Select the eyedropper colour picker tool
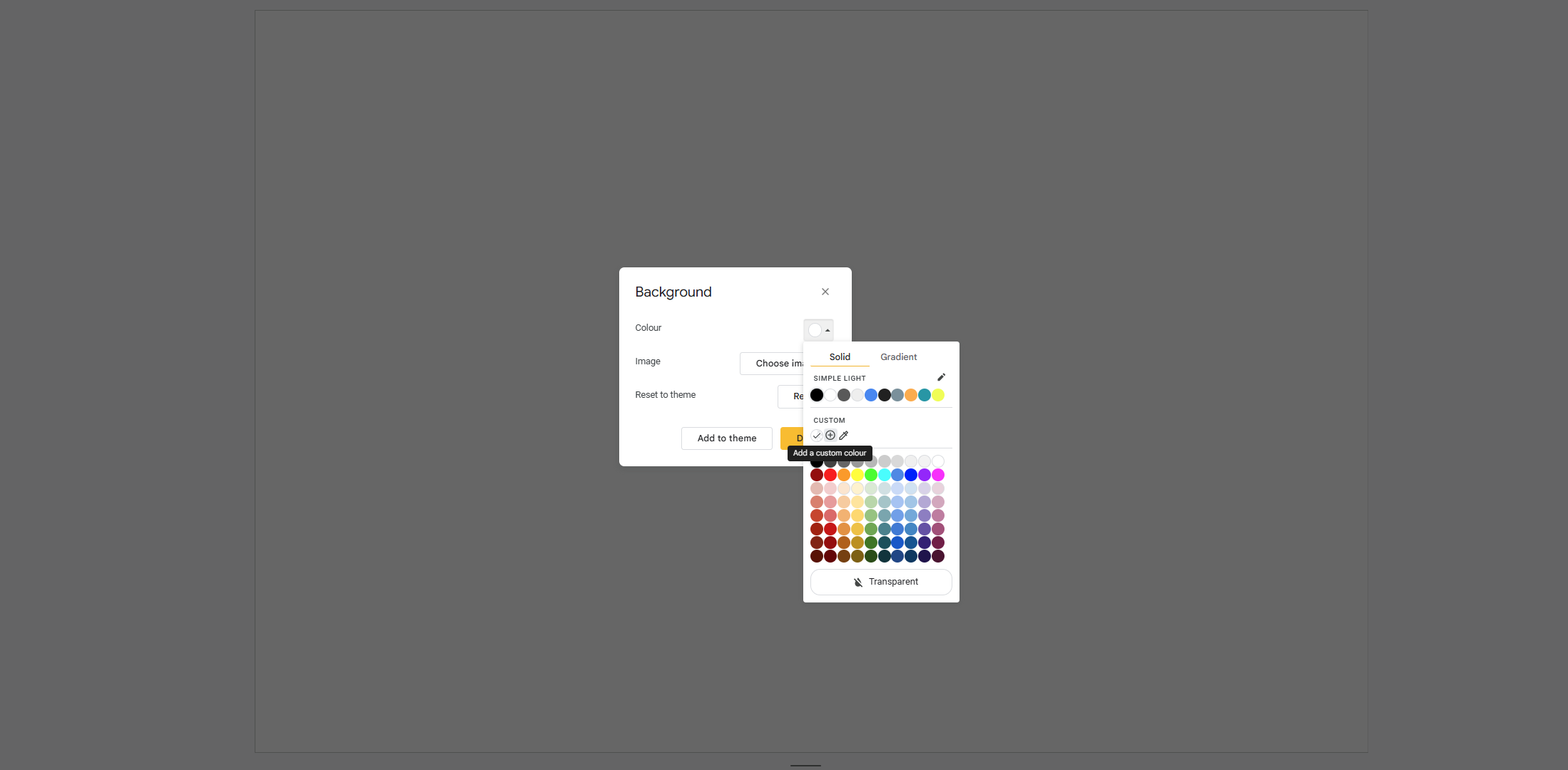This screenshot has width=1568, height=770. pyautogui.click(x=844, y=436)
